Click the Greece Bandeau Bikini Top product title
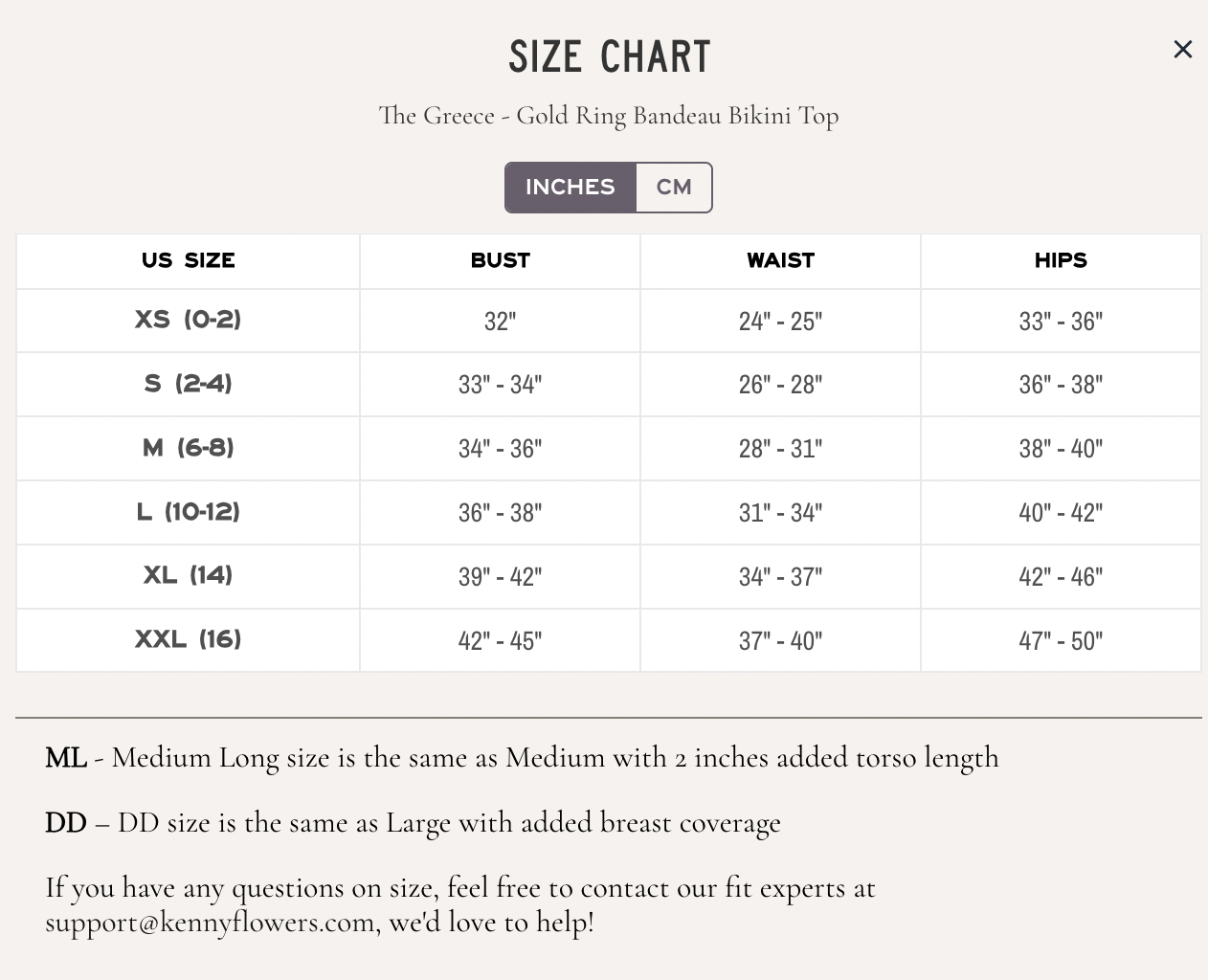Image resolution: width=1208 pixels, height=980 pixels. coord(609,116)
